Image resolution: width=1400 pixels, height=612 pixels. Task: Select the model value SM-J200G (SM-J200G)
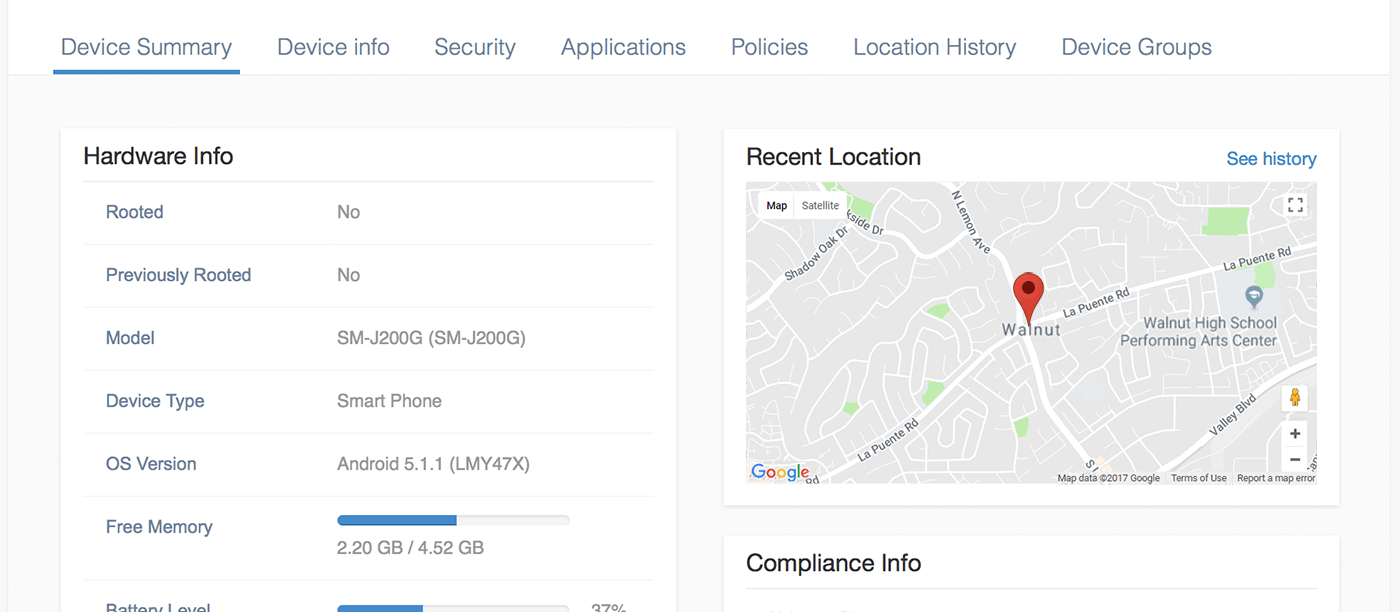431,338
